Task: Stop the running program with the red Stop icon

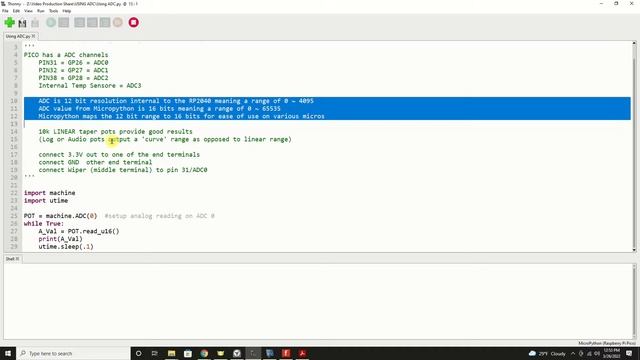Action: (133, 22)
